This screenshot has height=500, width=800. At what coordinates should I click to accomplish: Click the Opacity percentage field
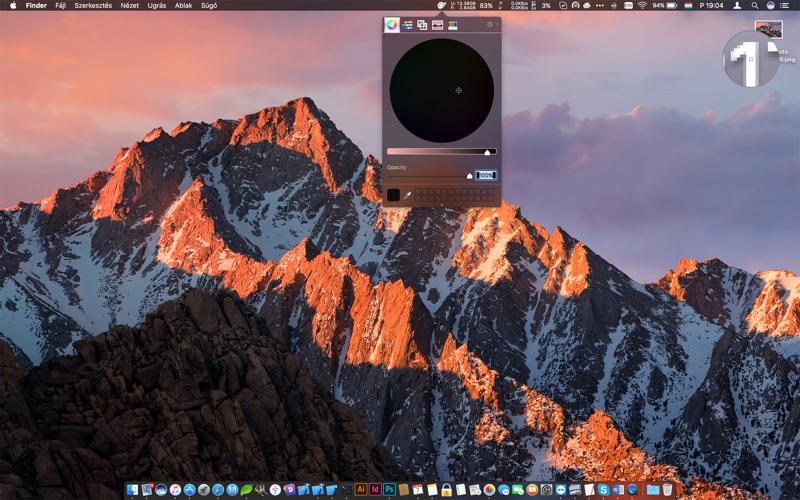pos(486,175)
